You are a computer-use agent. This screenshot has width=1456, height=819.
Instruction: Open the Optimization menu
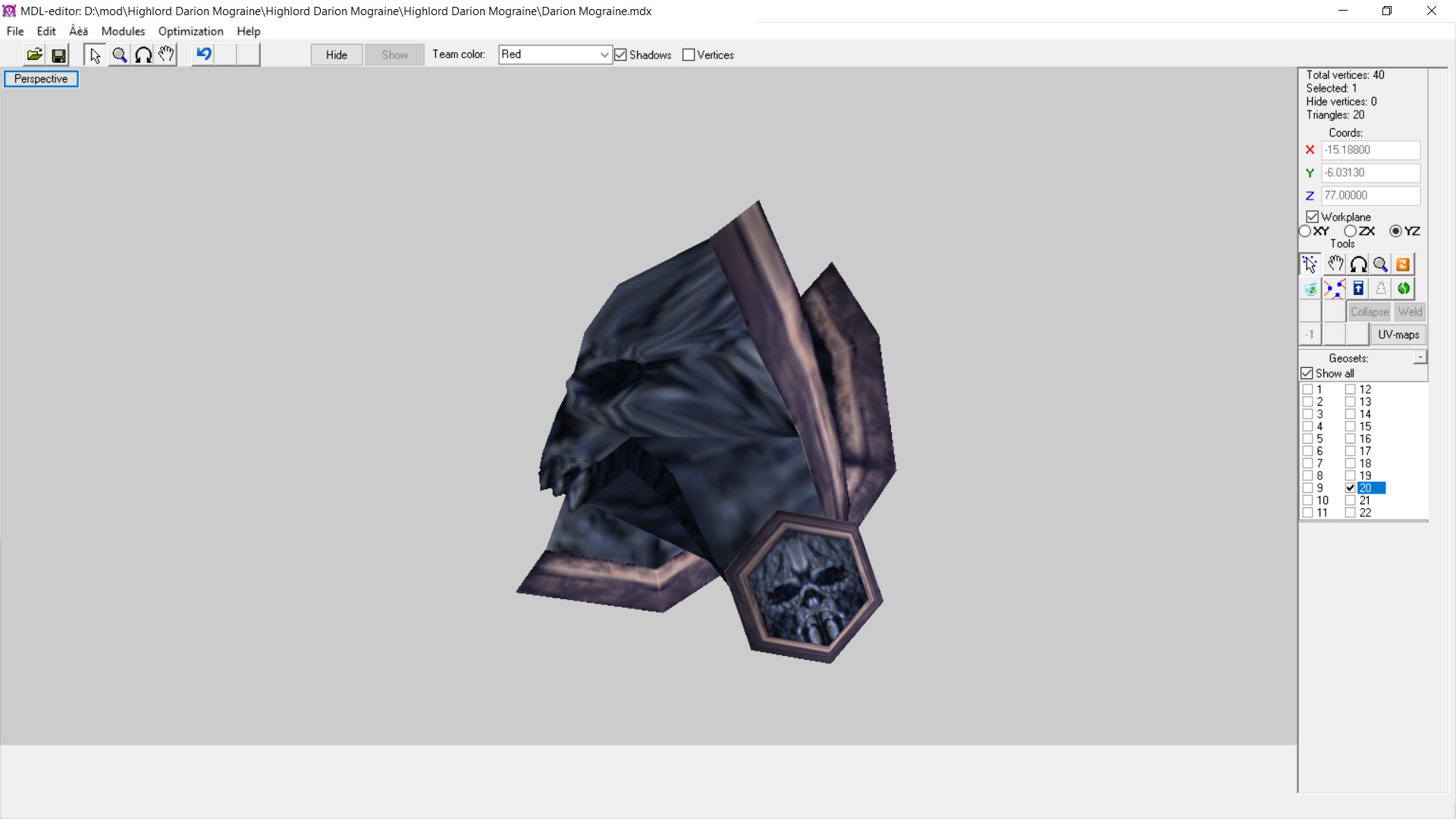(x=190, y=31)
